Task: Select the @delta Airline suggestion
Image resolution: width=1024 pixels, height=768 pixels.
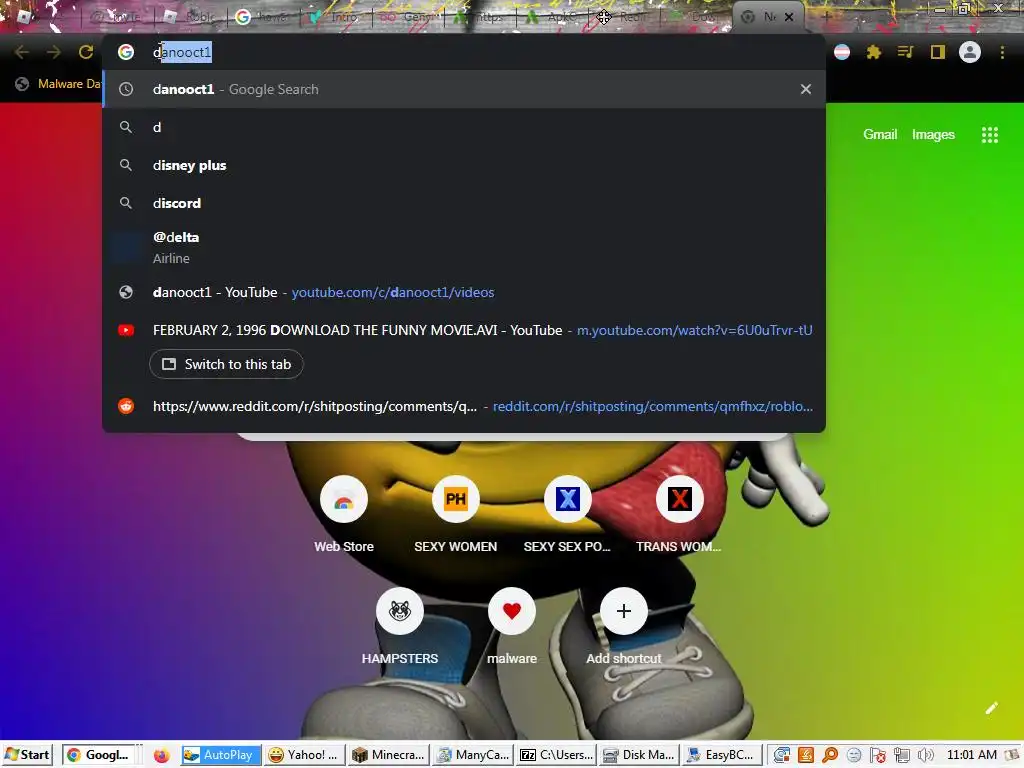Action: pos(464,248)
